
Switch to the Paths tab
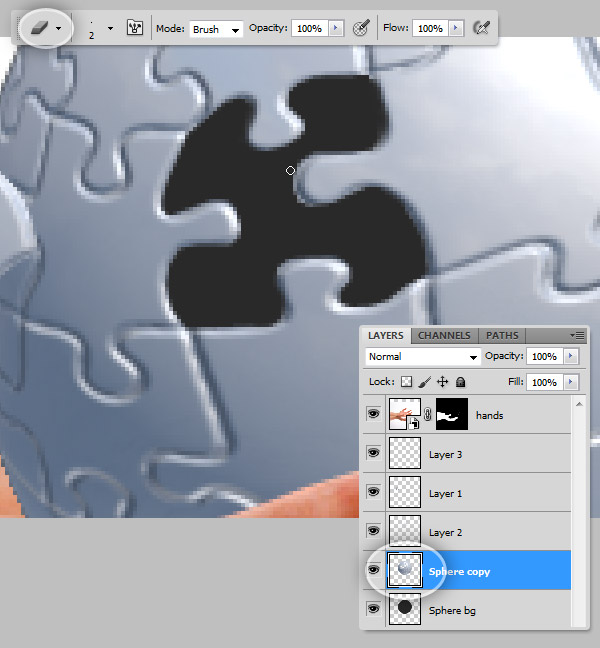pyautogui.click(x=502, y=336)
